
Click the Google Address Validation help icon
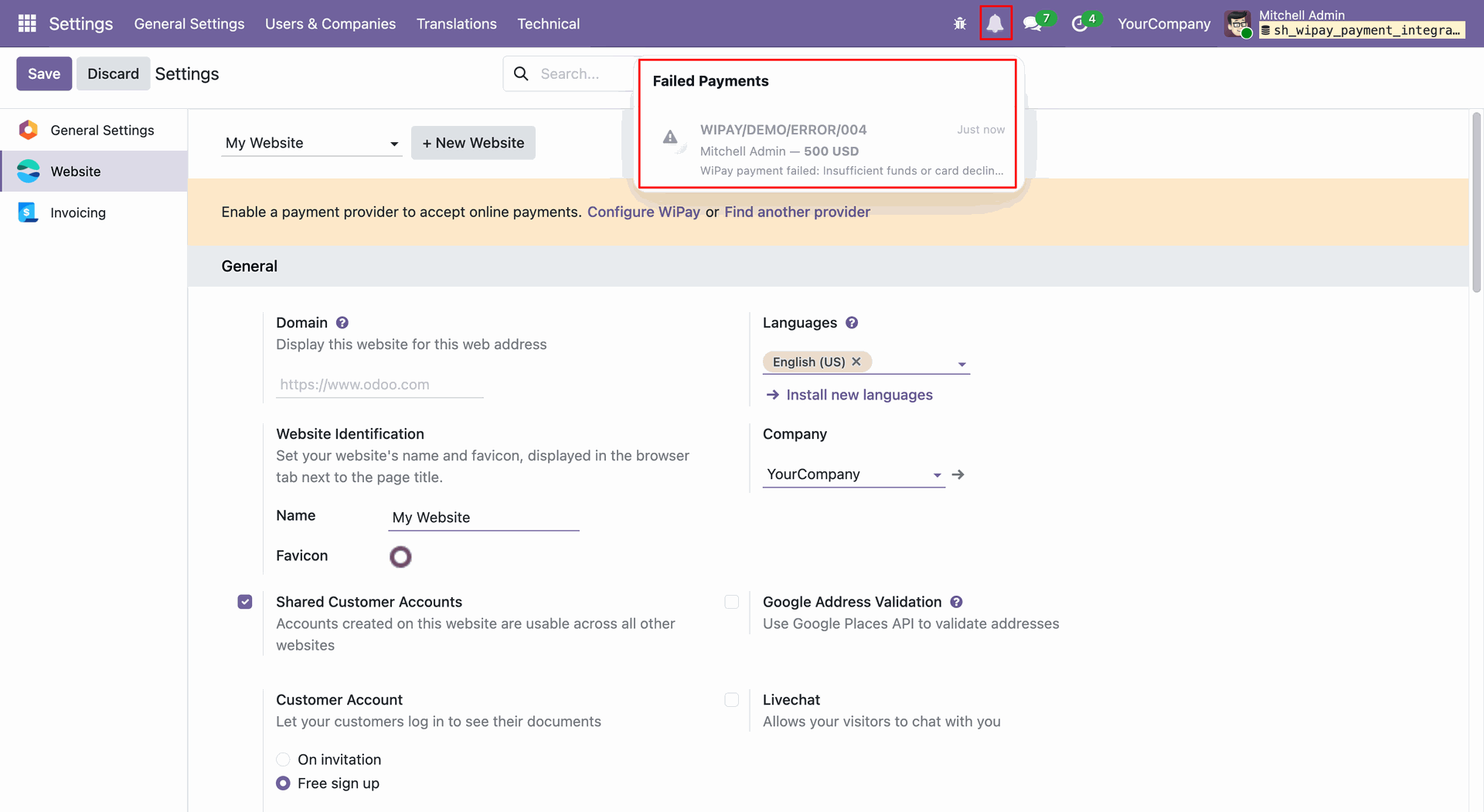[956, 602]
